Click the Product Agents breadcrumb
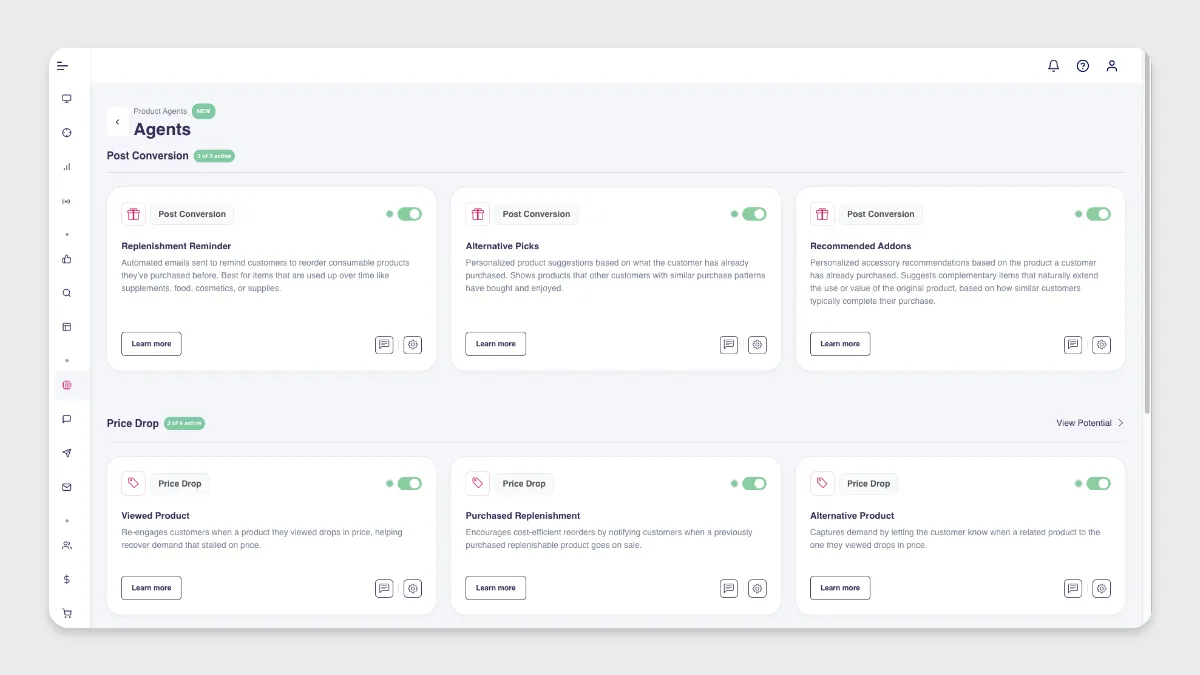This screenshot has height=675, width=1200. pyautogui.click(x=160, y=111)
